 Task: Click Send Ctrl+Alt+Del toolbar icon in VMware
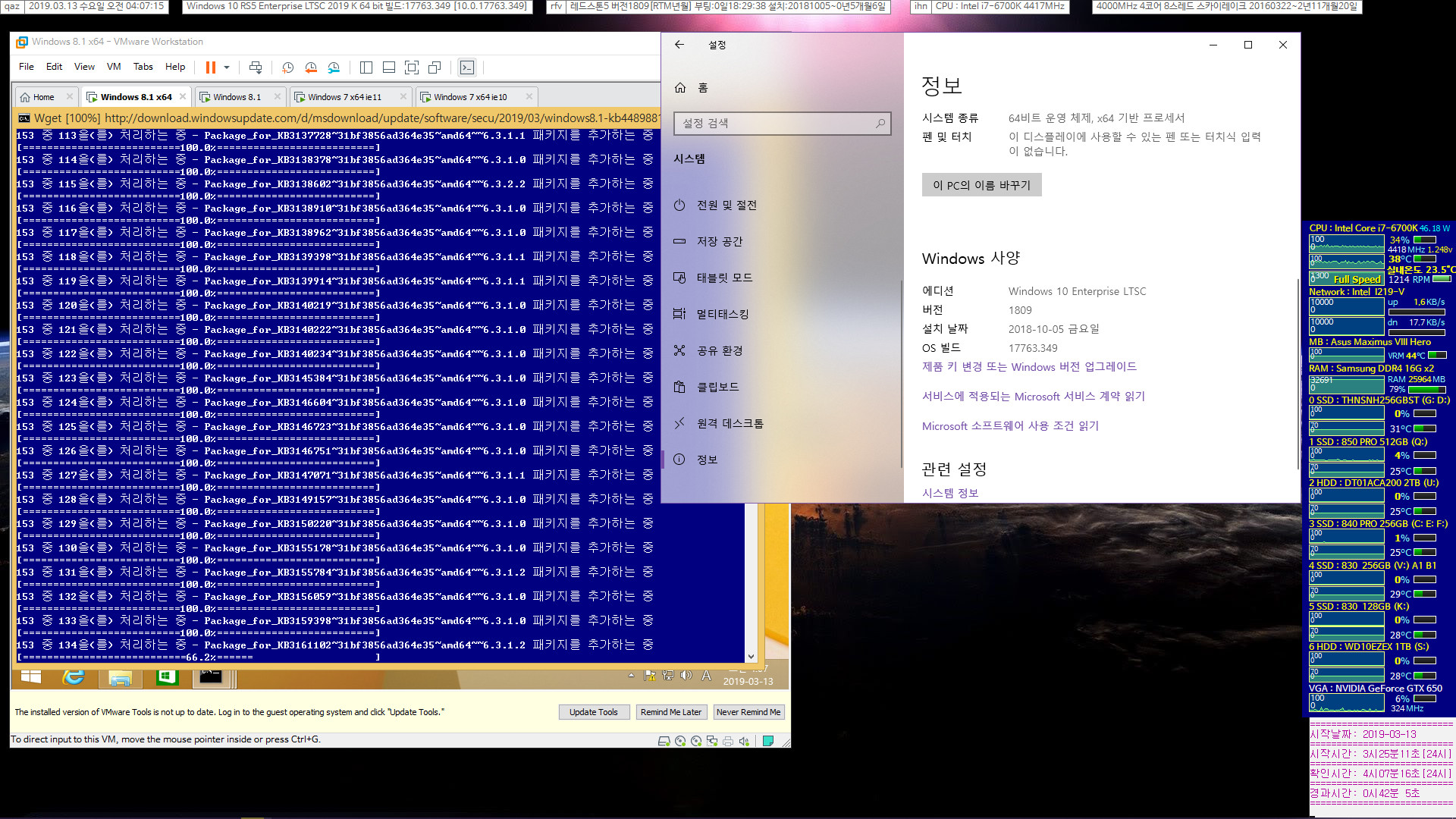point(256,67)
